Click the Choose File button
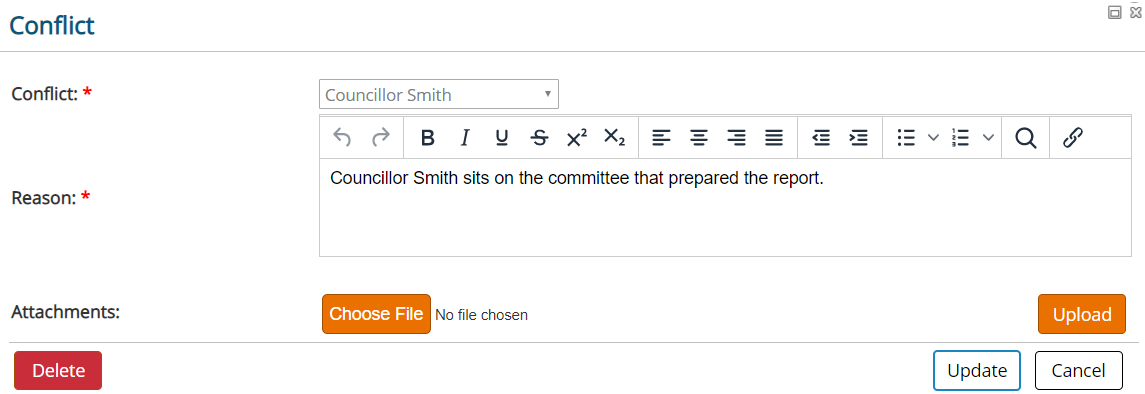1145x394 pixels. click(x=376, y=314)
